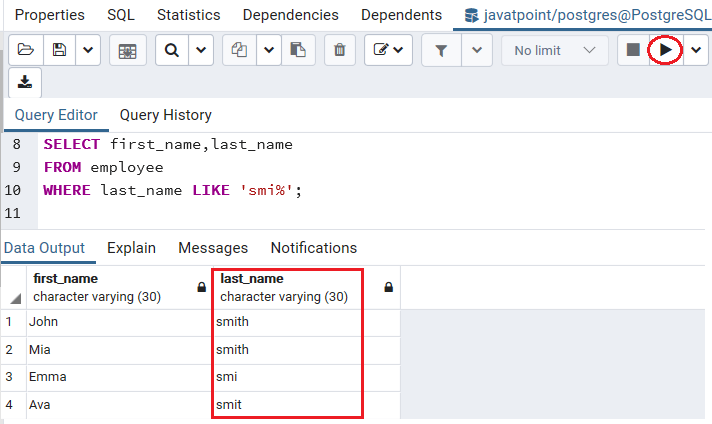This screenshot has height=424, width=712.
Task: Click the 'Ava' cell
Action: pyautogui.click(x=119, y=405)
